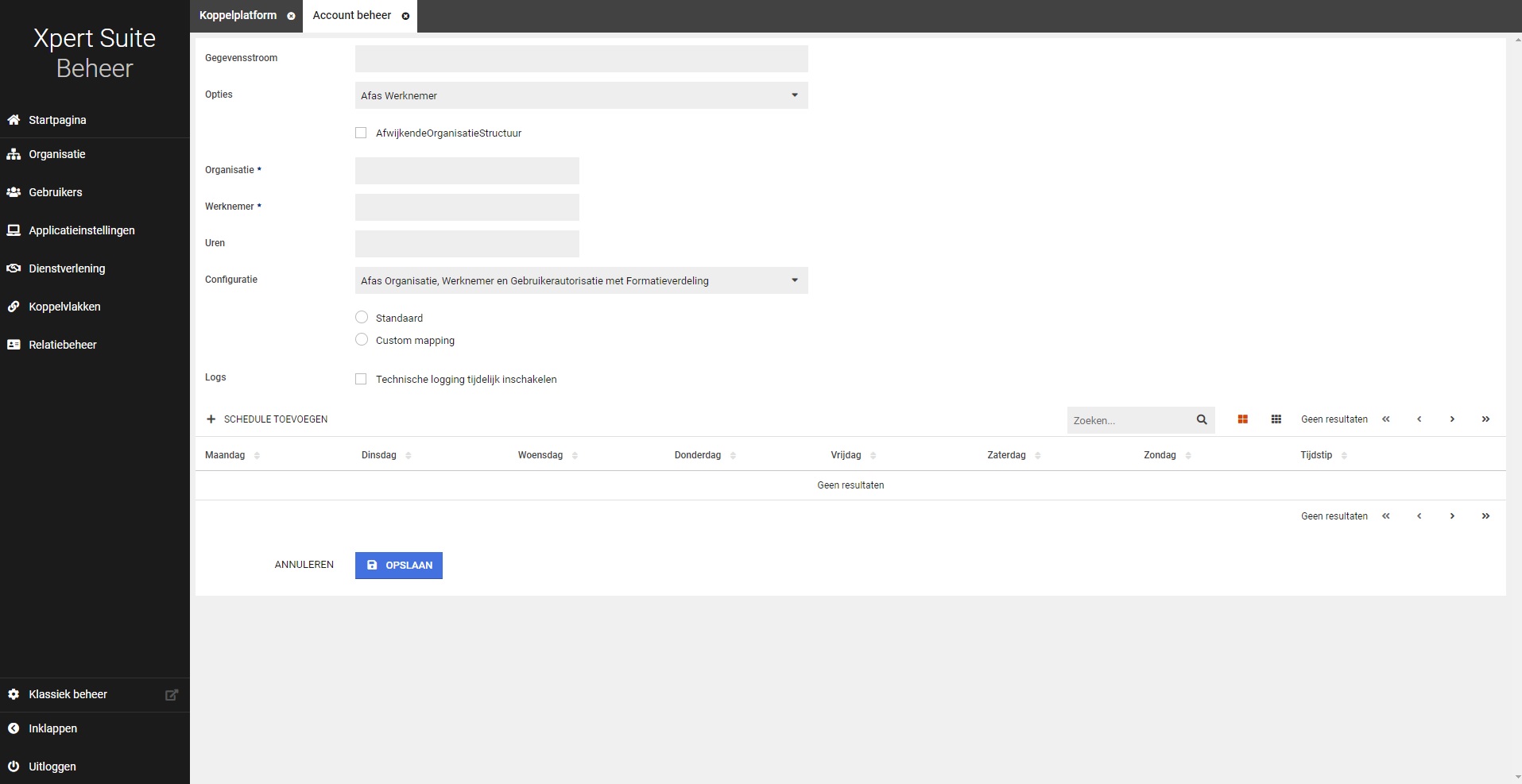Enable AfwijkendeOrganisatieStructuur checkbox

[361, 133]
